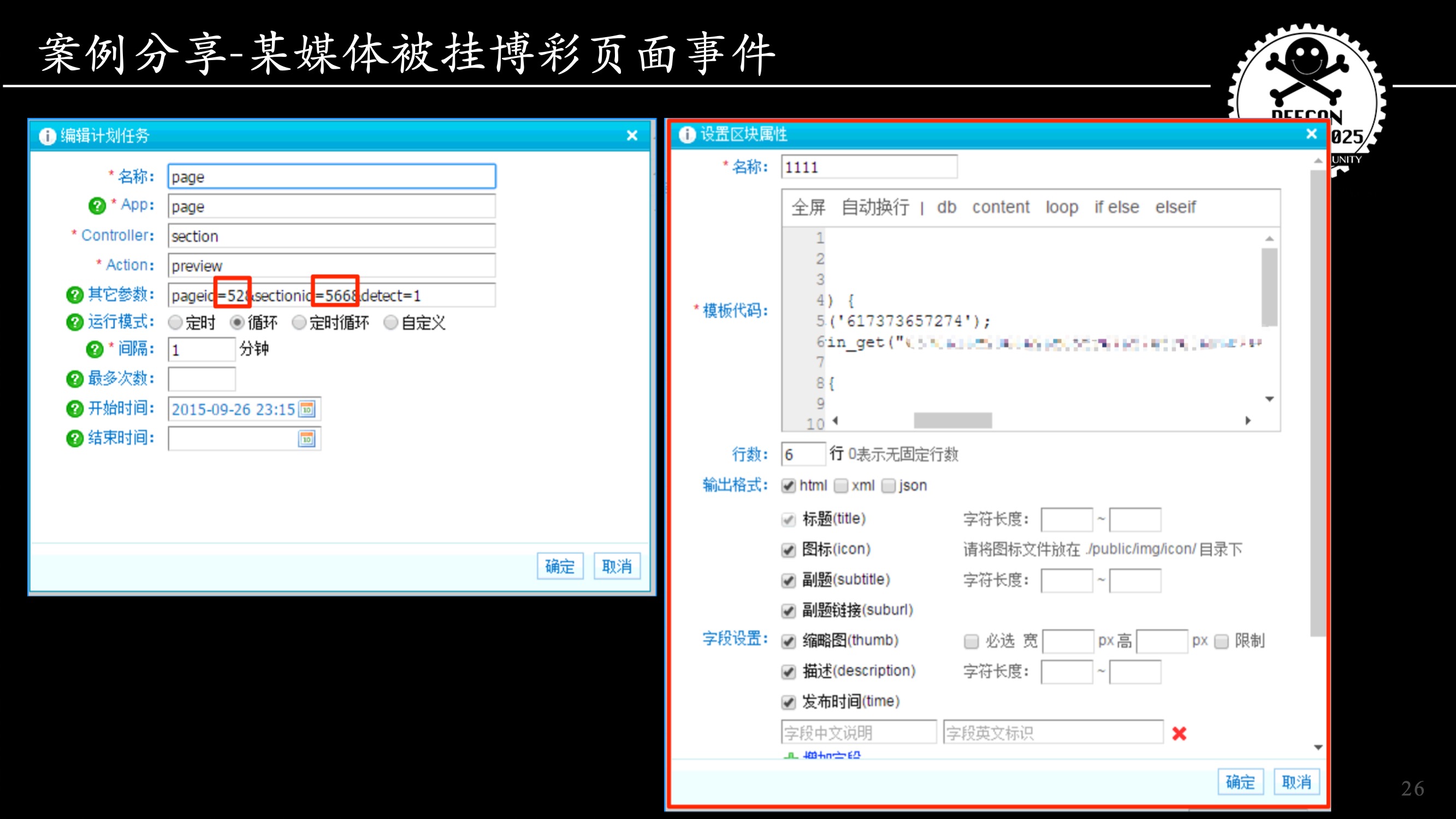Image resolution: width=1456 pixels, height=819 pixels.
Task: Click help icon beside 最多次数 label
Action: pyautogui.click(x=75, y=379)
